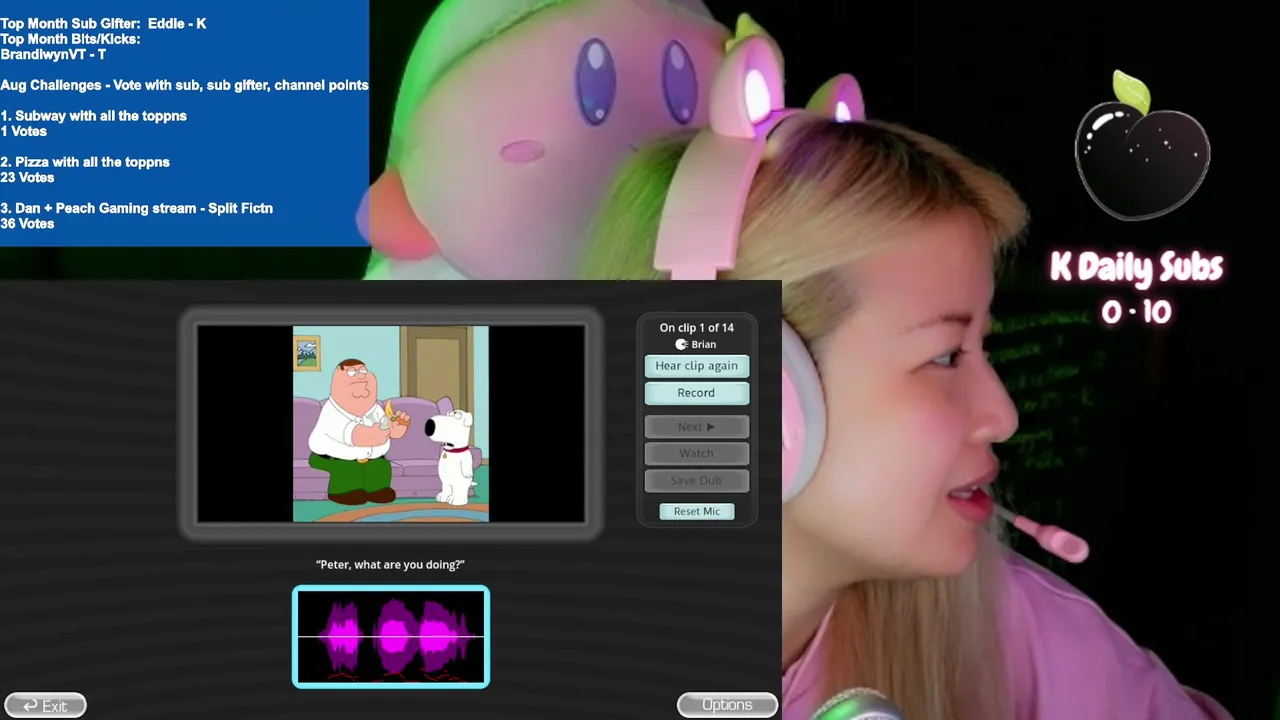Click the 'BrandiwynVT - T' text
The image size is (1280, 720).
point(53,54)
